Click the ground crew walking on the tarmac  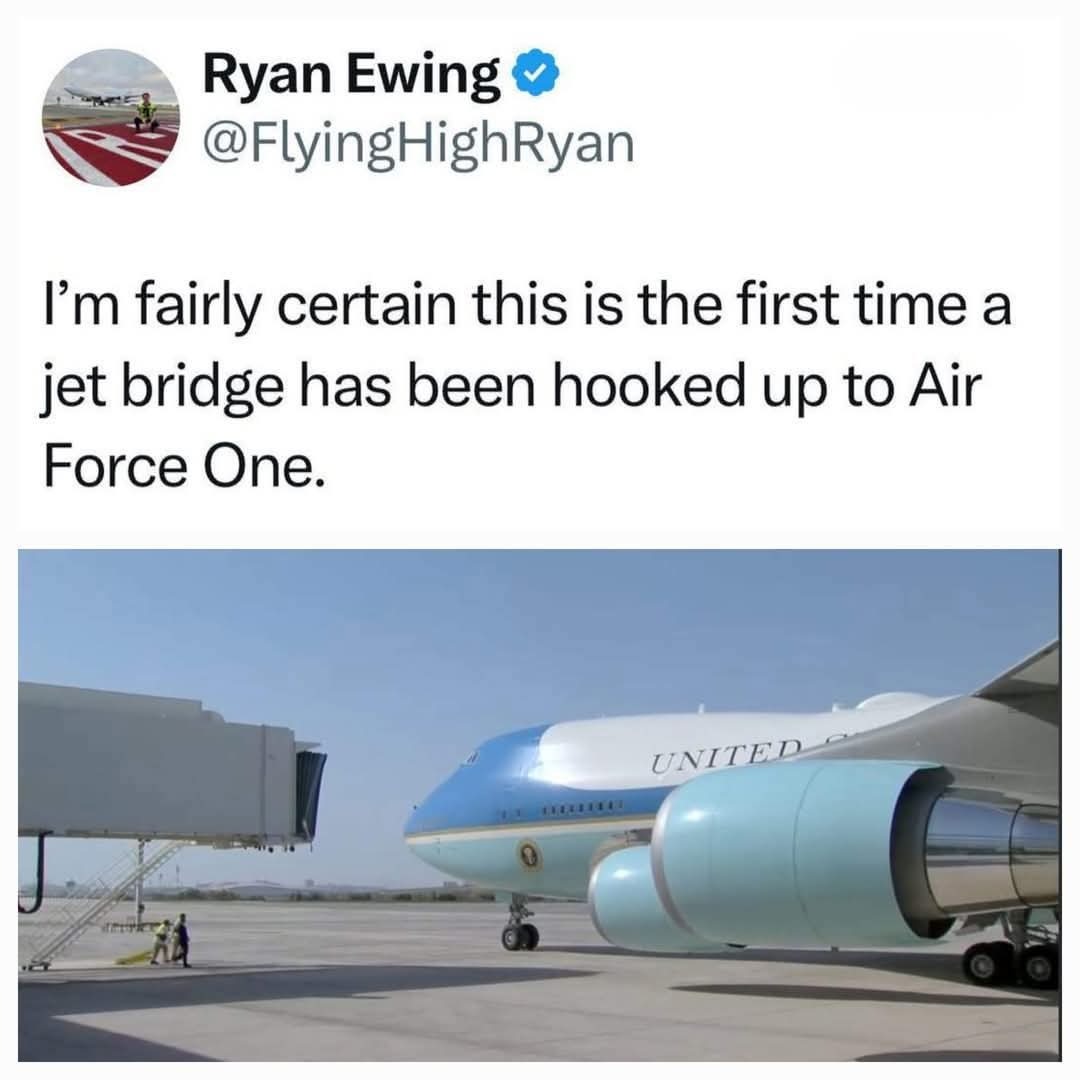click(172, 940)
